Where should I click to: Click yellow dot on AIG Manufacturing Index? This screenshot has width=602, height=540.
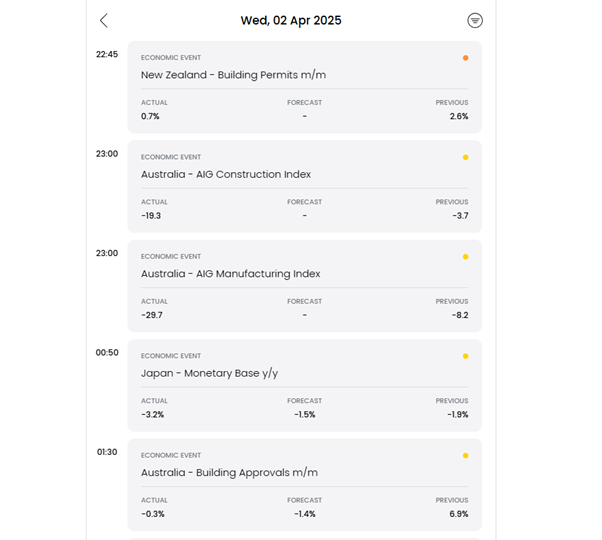465,257
